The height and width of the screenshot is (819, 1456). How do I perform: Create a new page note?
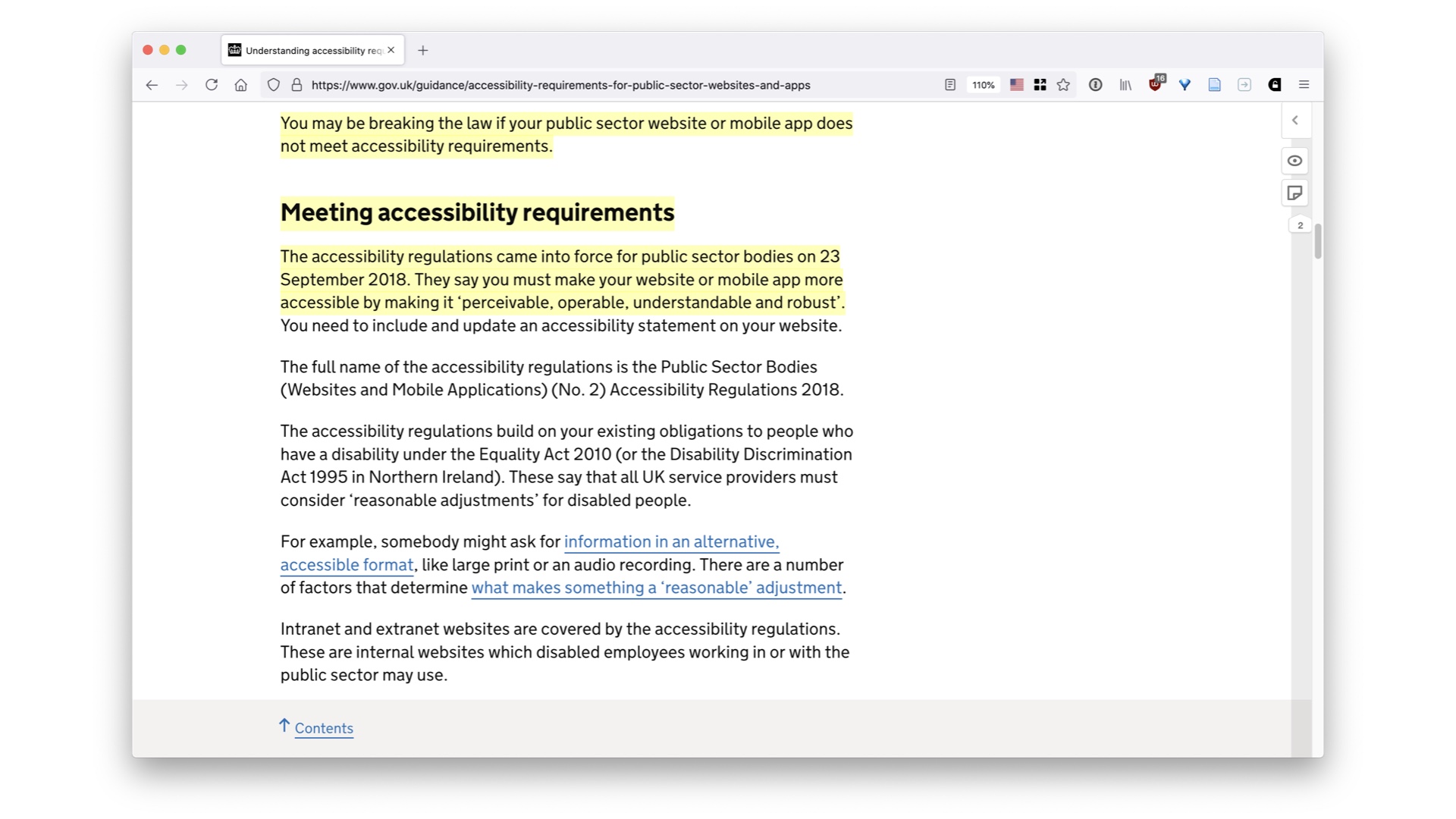tap(1295, 193)
